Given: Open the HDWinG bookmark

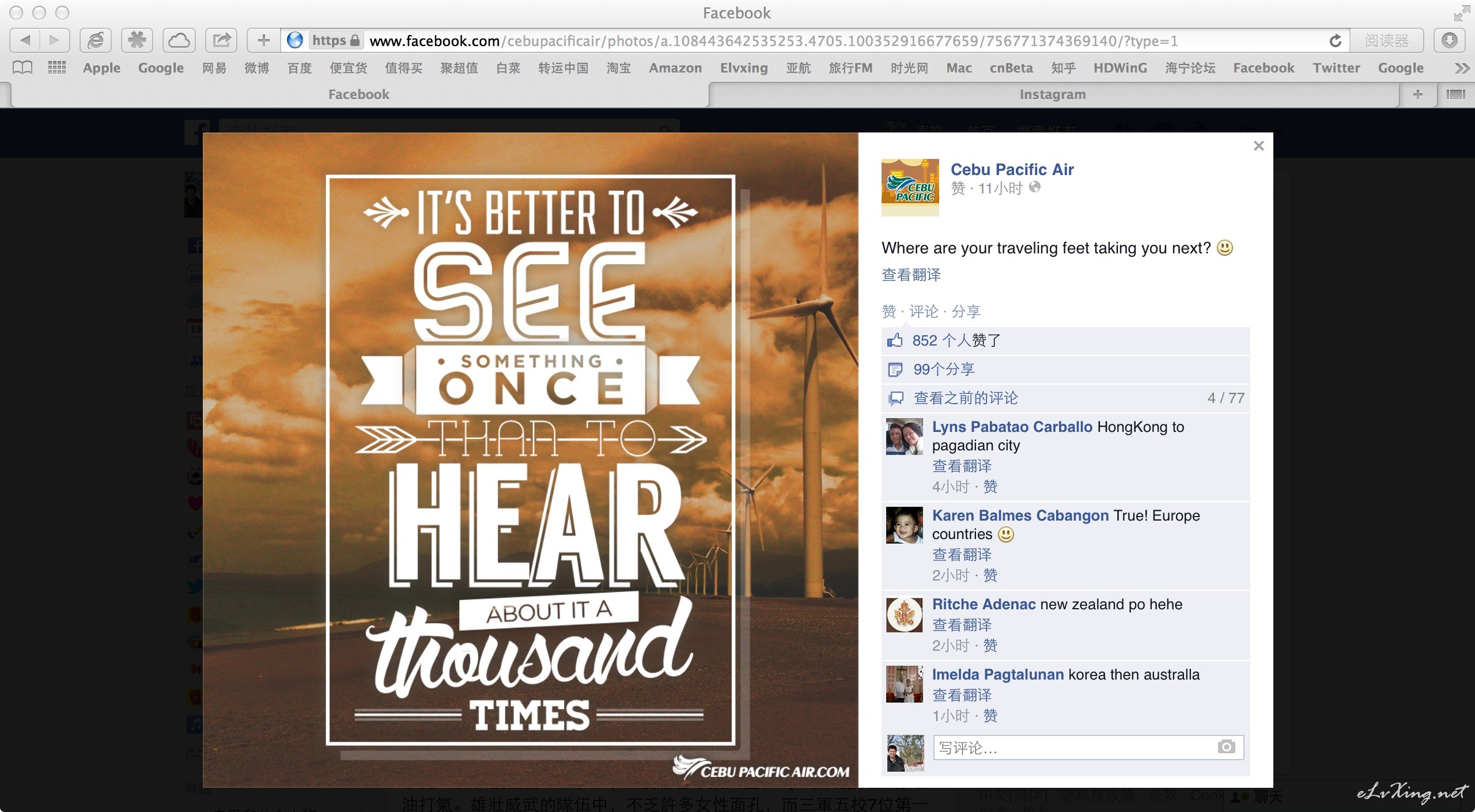Looking at the screenshot, I should pos(1120,68).
